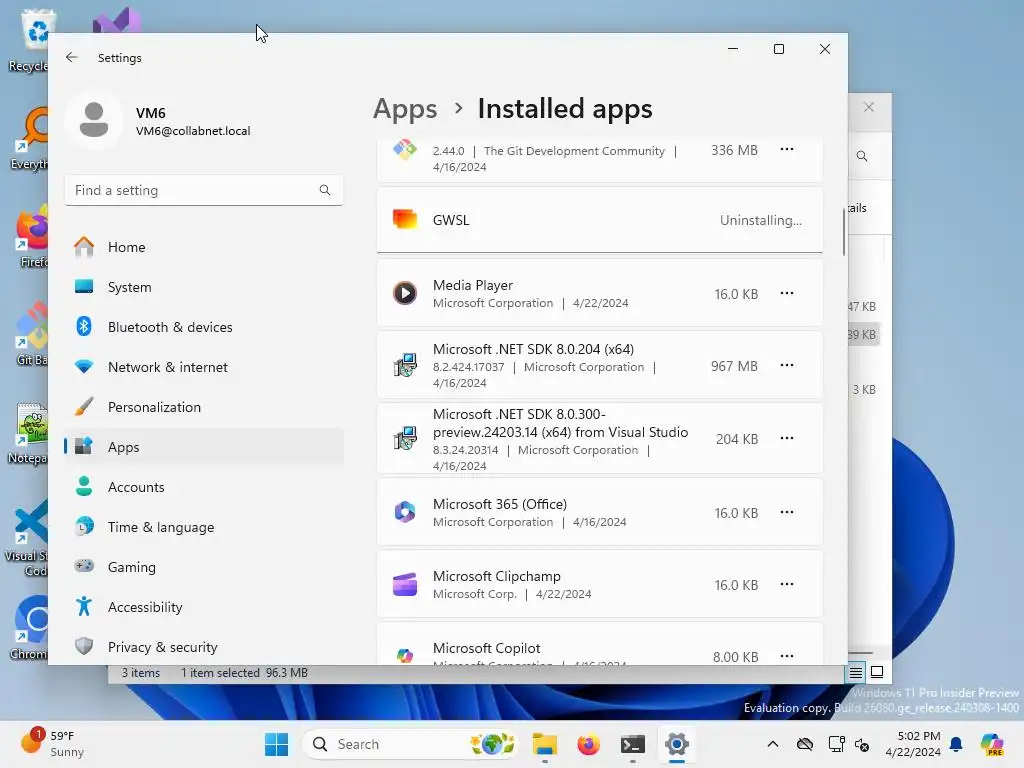1024x768 pixels.
Task: Open the Git Bash desktop shortcut
Action: 31,334
